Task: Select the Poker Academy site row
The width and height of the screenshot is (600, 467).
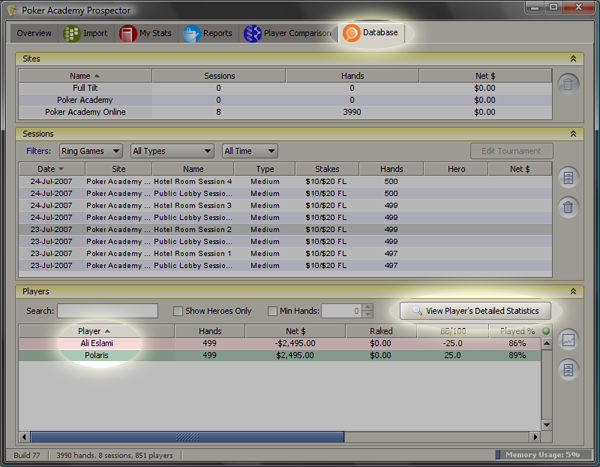Action: click(x=285, y=100)
